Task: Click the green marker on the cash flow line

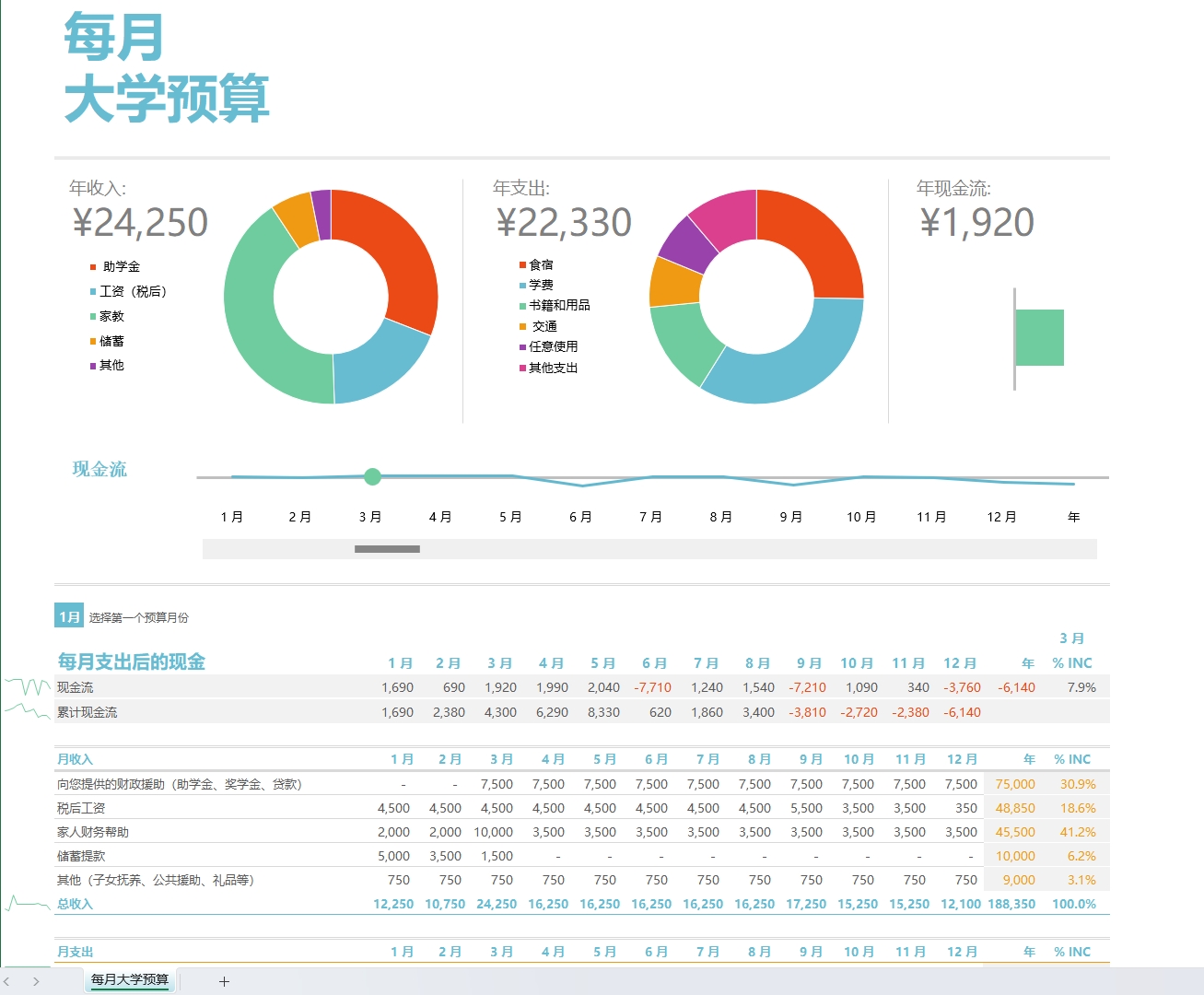Action: pyautogui.click(x=372, y=476)
